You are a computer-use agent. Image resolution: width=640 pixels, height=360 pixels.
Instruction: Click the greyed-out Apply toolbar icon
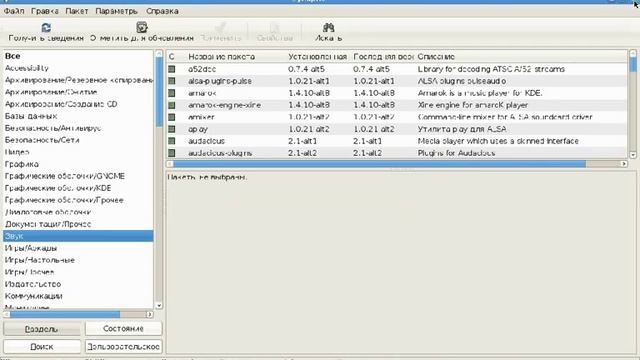click(x=221, y=27)
